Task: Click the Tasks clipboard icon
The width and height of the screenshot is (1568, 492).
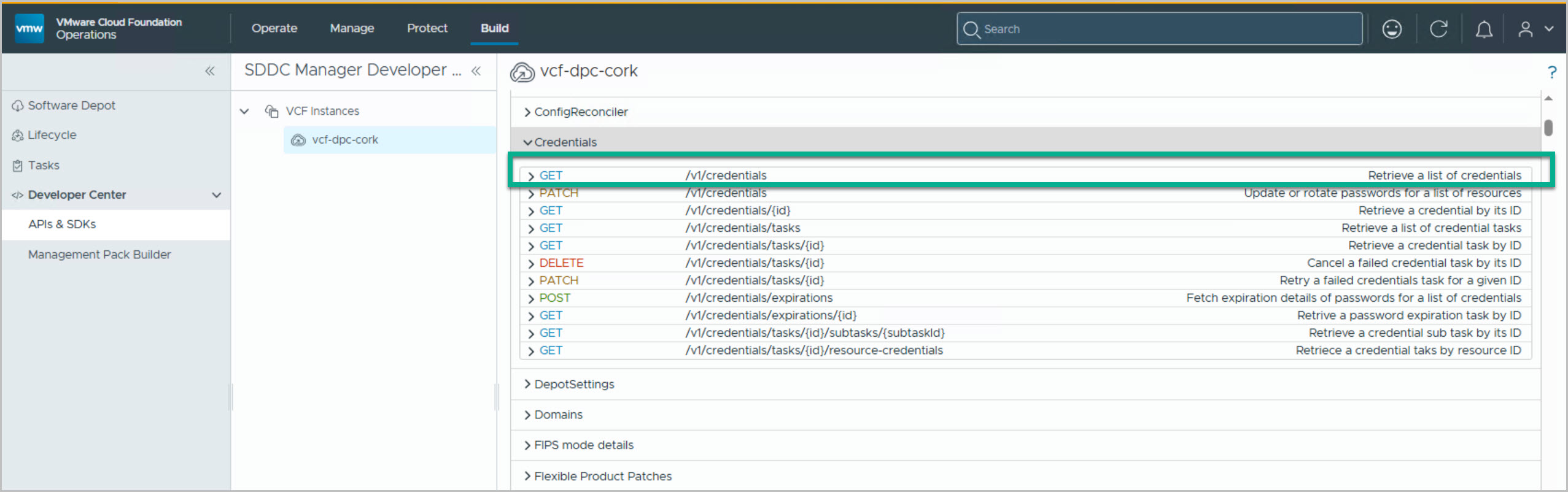Action: click(17, 166)
